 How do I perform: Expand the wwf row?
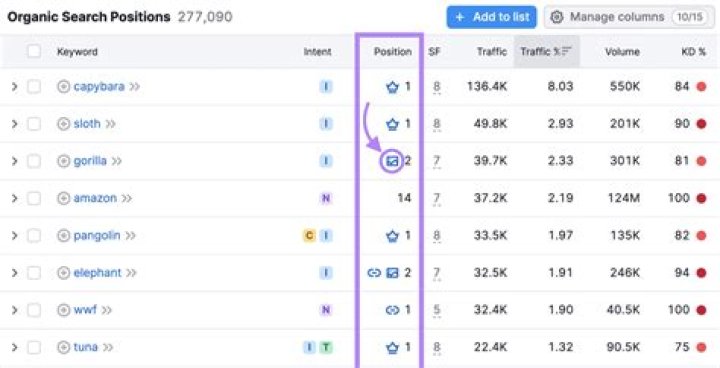pos(14,310)
